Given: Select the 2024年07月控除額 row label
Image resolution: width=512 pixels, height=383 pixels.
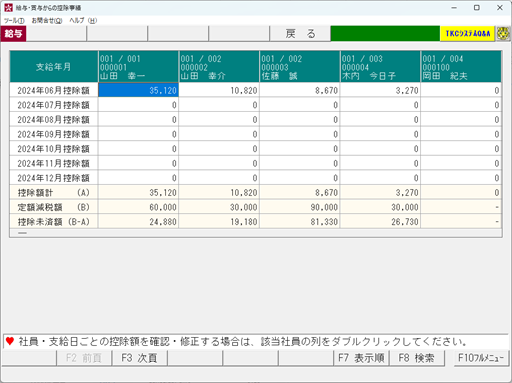Looking at the screenshot, I should tap(54, 105).
